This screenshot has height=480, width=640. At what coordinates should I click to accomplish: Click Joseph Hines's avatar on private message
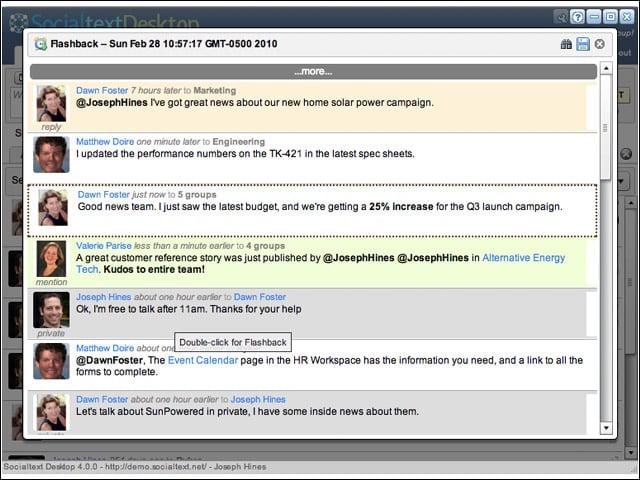pyautogui.click(x=51, y=310)
